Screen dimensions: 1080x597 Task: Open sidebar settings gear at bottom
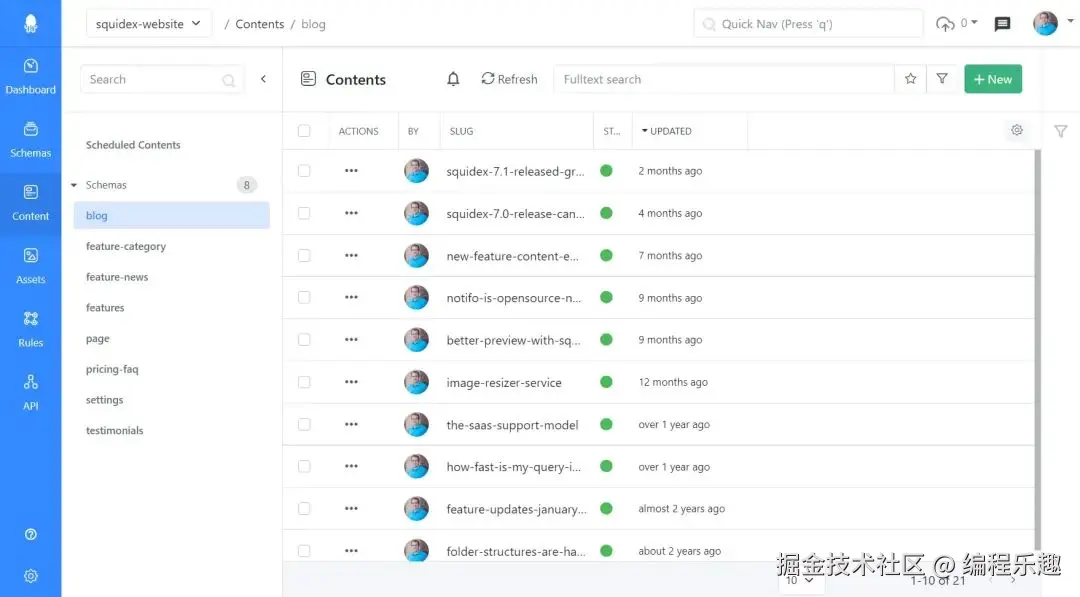coord(30,576)
